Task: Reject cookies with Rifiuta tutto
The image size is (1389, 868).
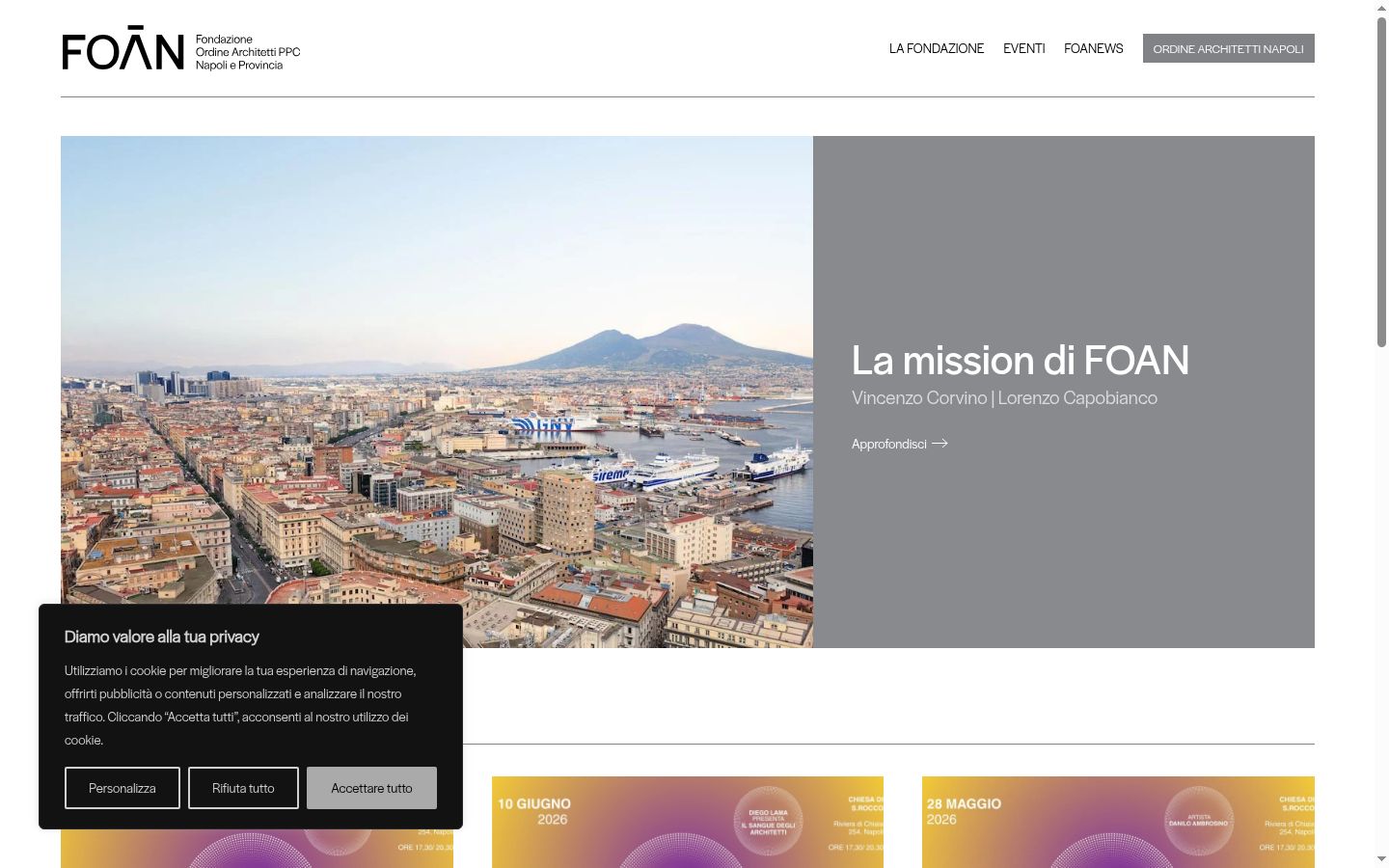Action: [243, 788]
